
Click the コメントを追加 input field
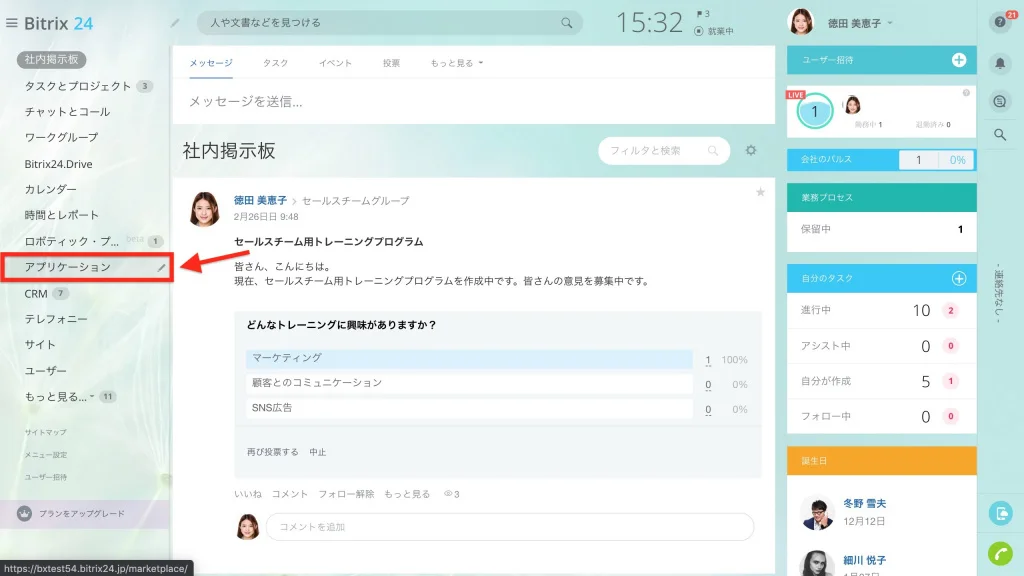pos(509,527)
